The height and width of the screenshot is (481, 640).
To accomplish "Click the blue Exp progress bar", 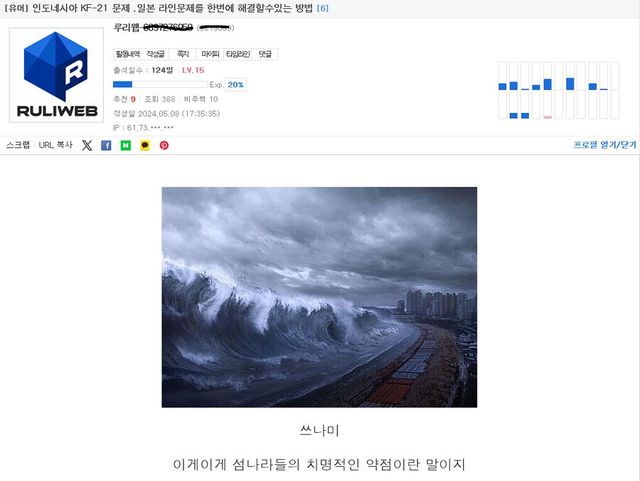I will [160, 85].
